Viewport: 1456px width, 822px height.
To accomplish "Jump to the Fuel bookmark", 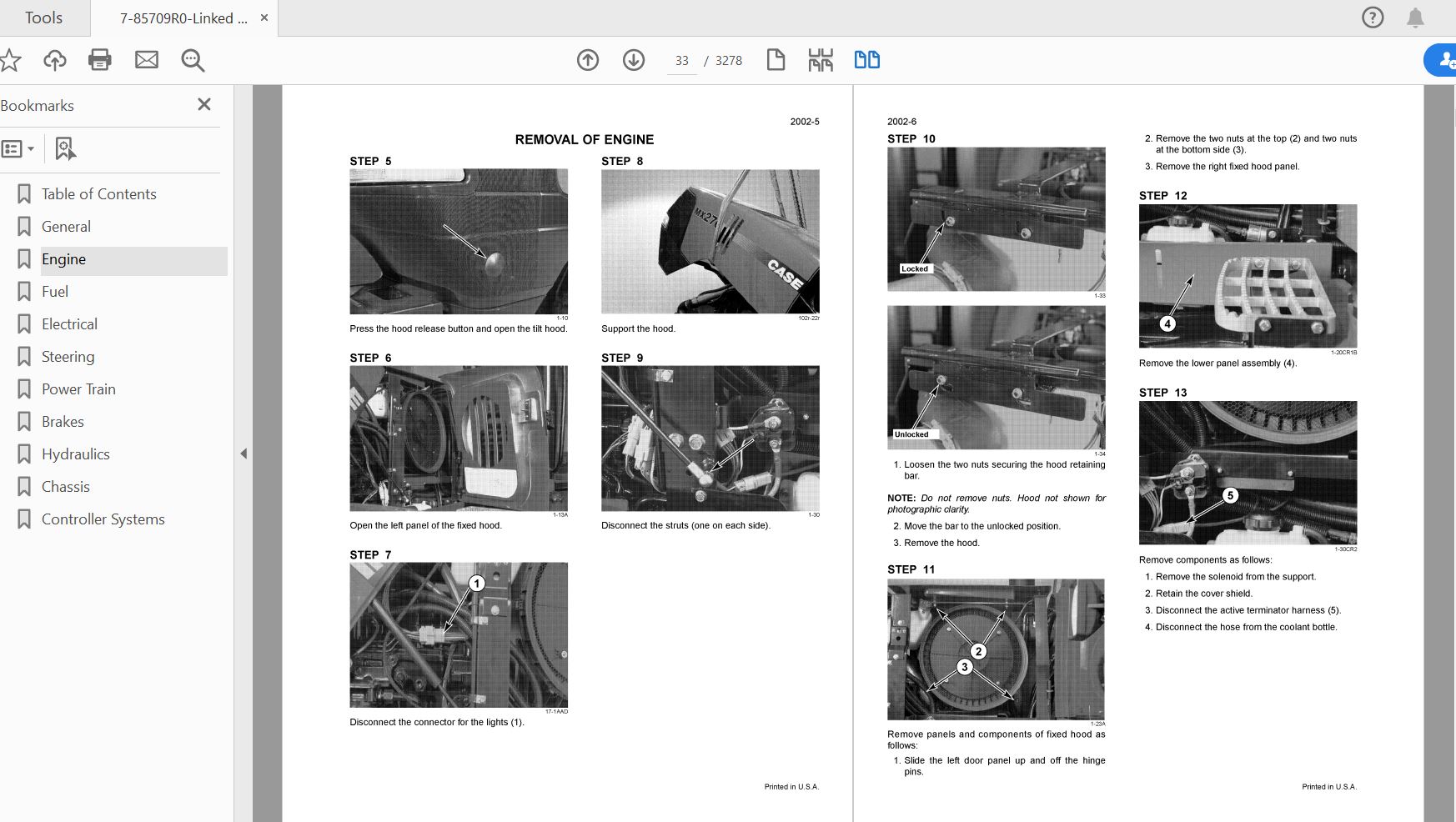I will coord(55,292).
